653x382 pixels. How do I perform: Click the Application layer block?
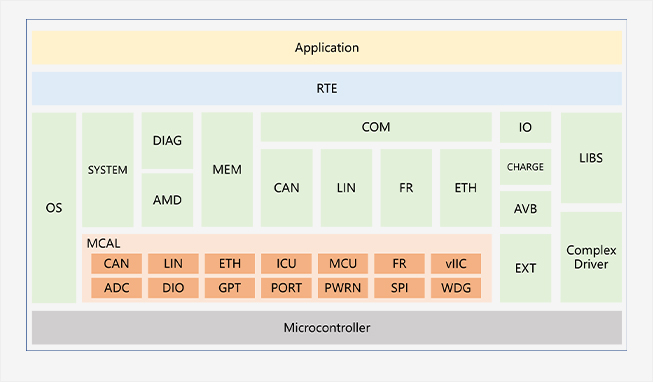(327, 47)
